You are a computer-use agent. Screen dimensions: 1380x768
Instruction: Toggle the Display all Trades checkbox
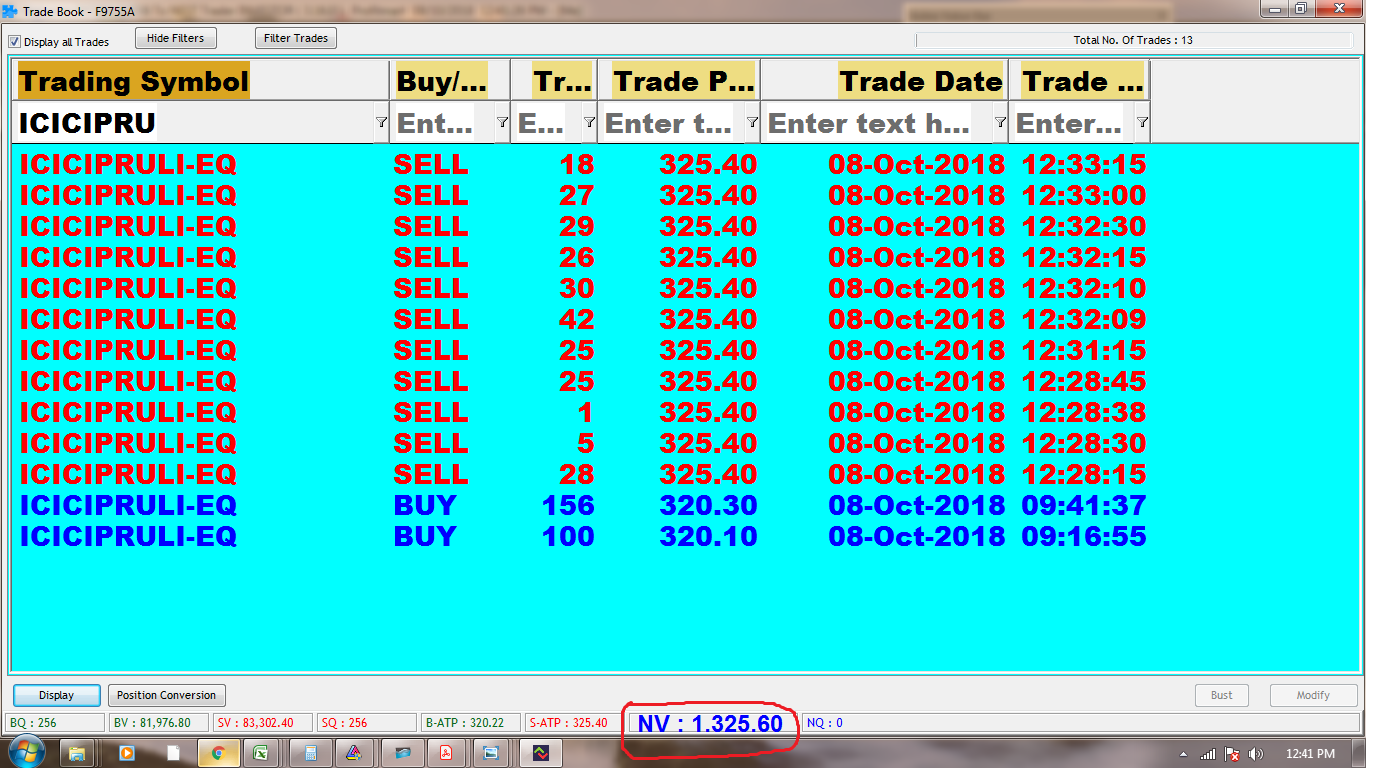tap(15, 42)
